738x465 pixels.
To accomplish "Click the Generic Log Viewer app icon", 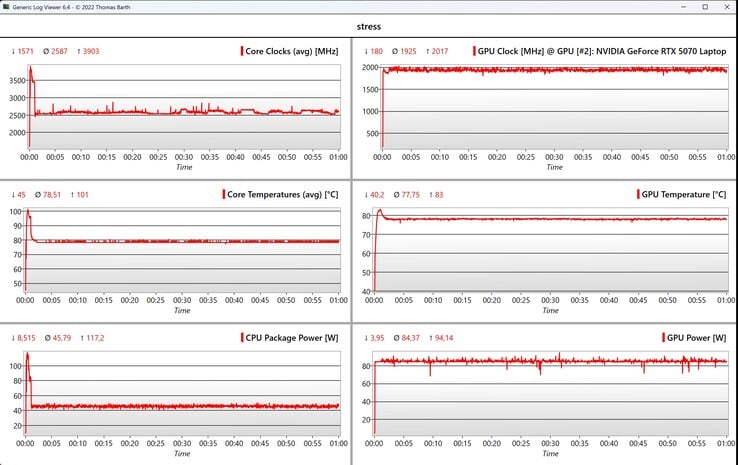I will tap(8, 7).
